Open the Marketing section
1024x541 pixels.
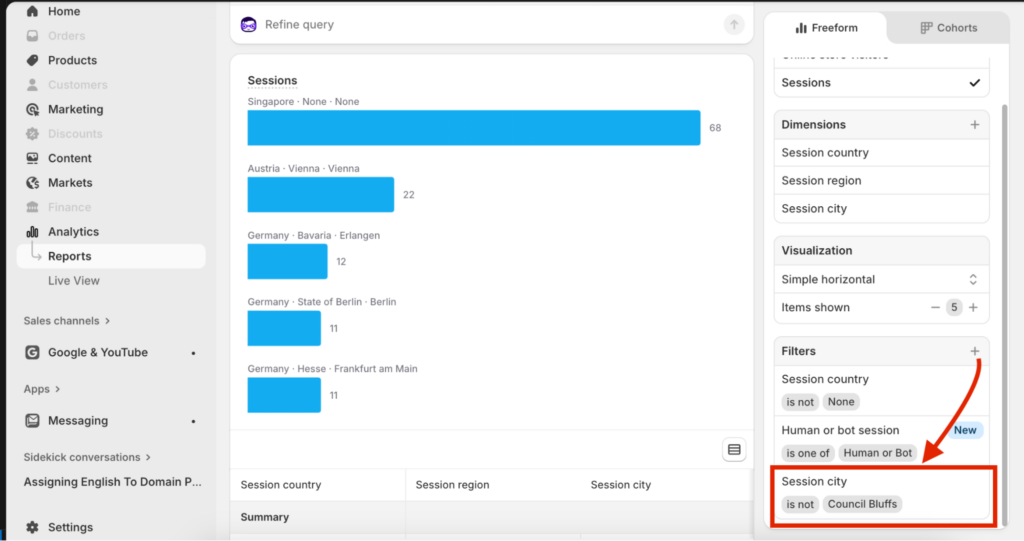point(75,109)
